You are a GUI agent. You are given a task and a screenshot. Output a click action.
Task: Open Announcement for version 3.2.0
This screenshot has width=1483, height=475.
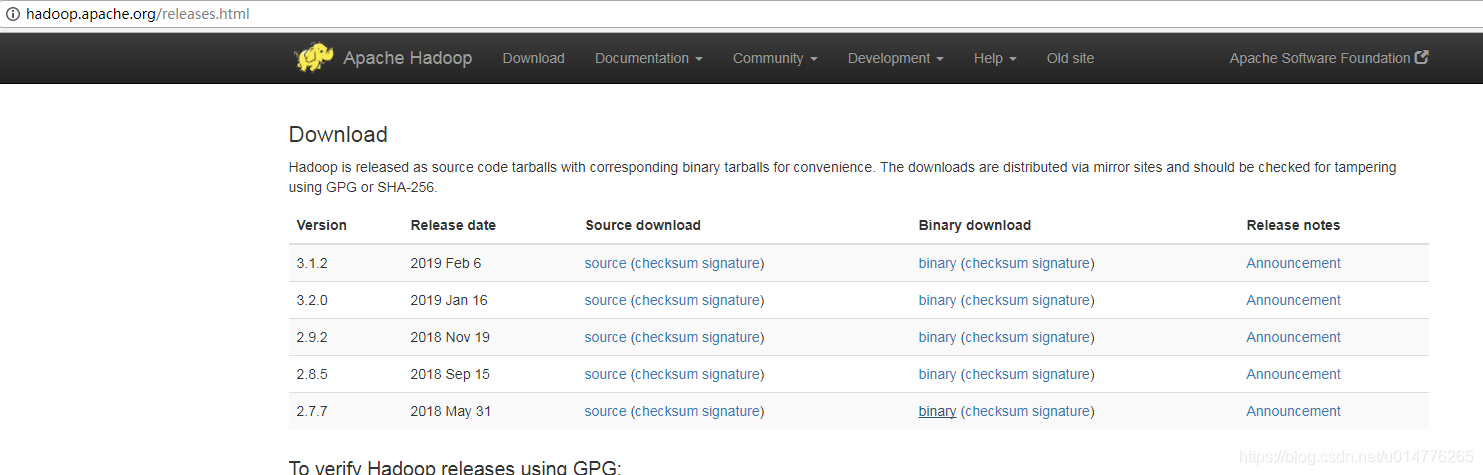[1293, 300]
